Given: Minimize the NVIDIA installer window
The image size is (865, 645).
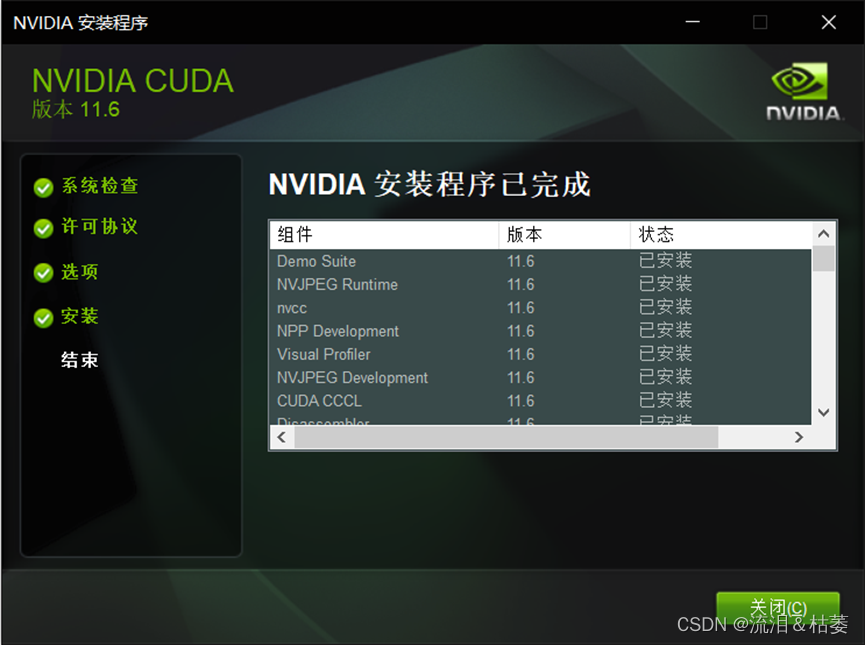Looking at the screenshot, I should (693, 22).
